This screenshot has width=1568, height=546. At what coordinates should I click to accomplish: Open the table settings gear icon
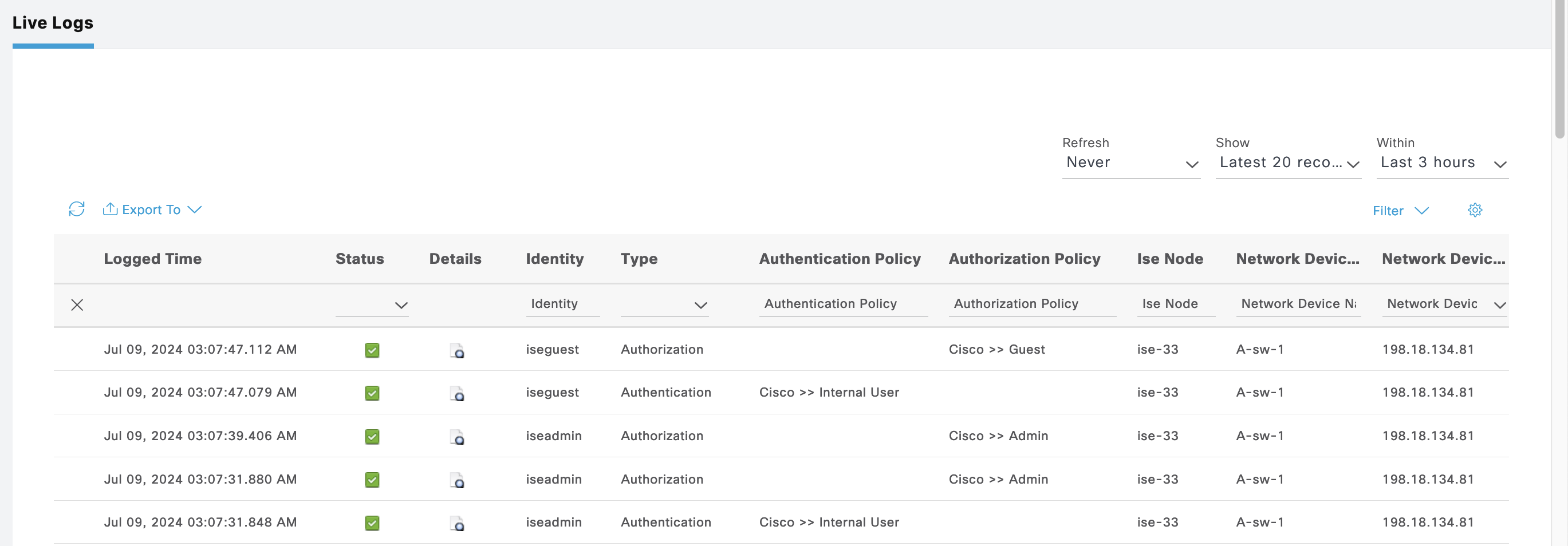tap(1474, 211)
